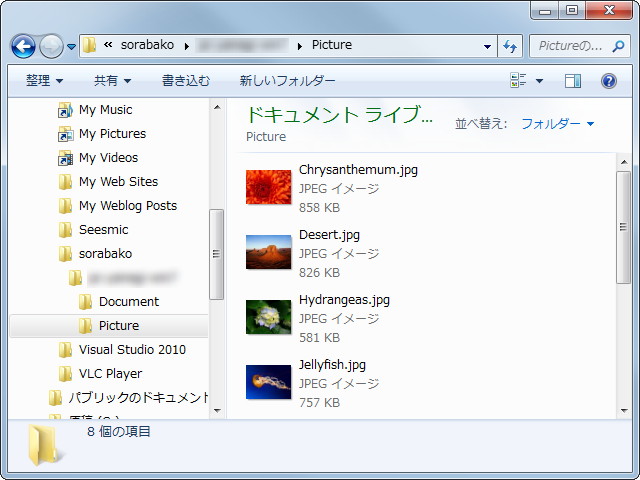
Task: Click Picture folder icon in tree
Action: pyautogui.click(x=85, y=326)
